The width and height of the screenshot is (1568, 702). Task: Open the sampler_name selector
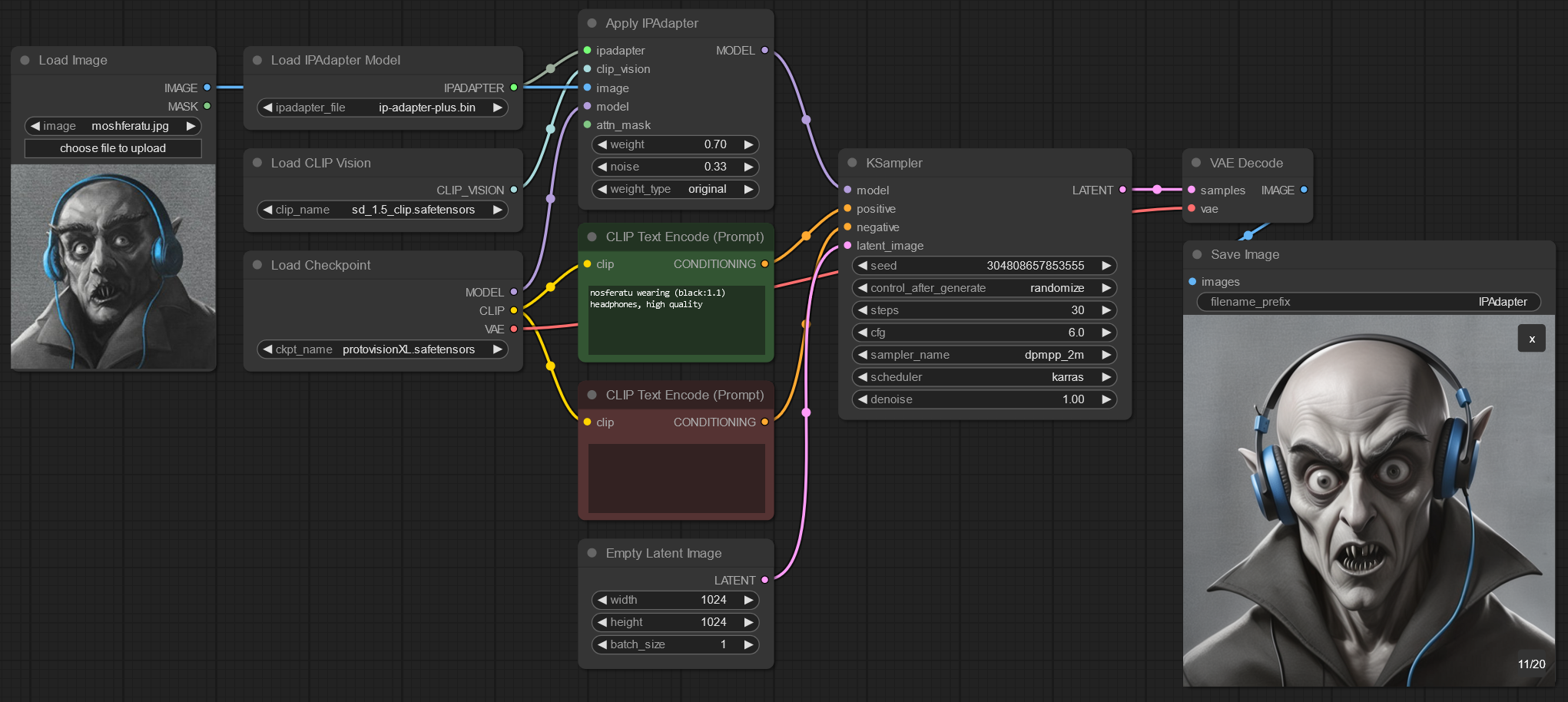pos(984,355)
